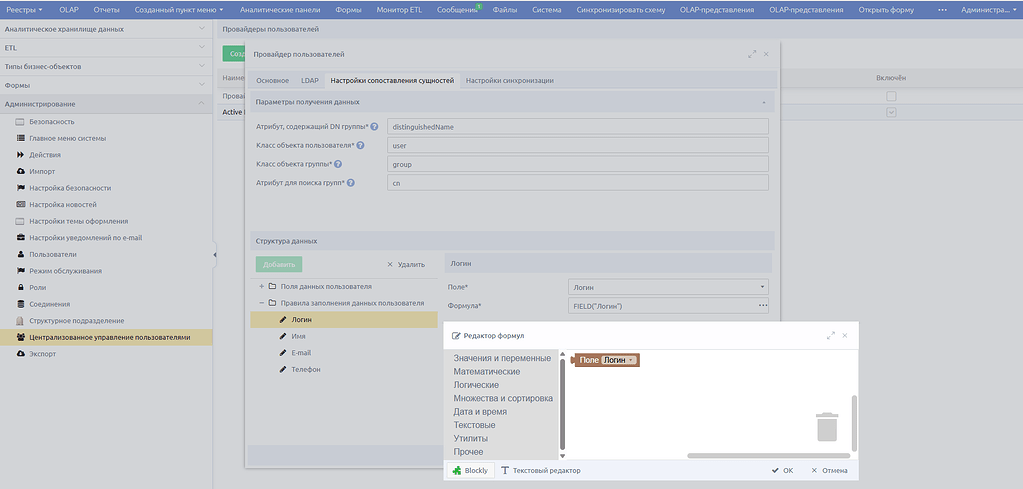Open Структурное подразделение item
Viewport: 1023px width, 489px height.
(x=76, y=321)
